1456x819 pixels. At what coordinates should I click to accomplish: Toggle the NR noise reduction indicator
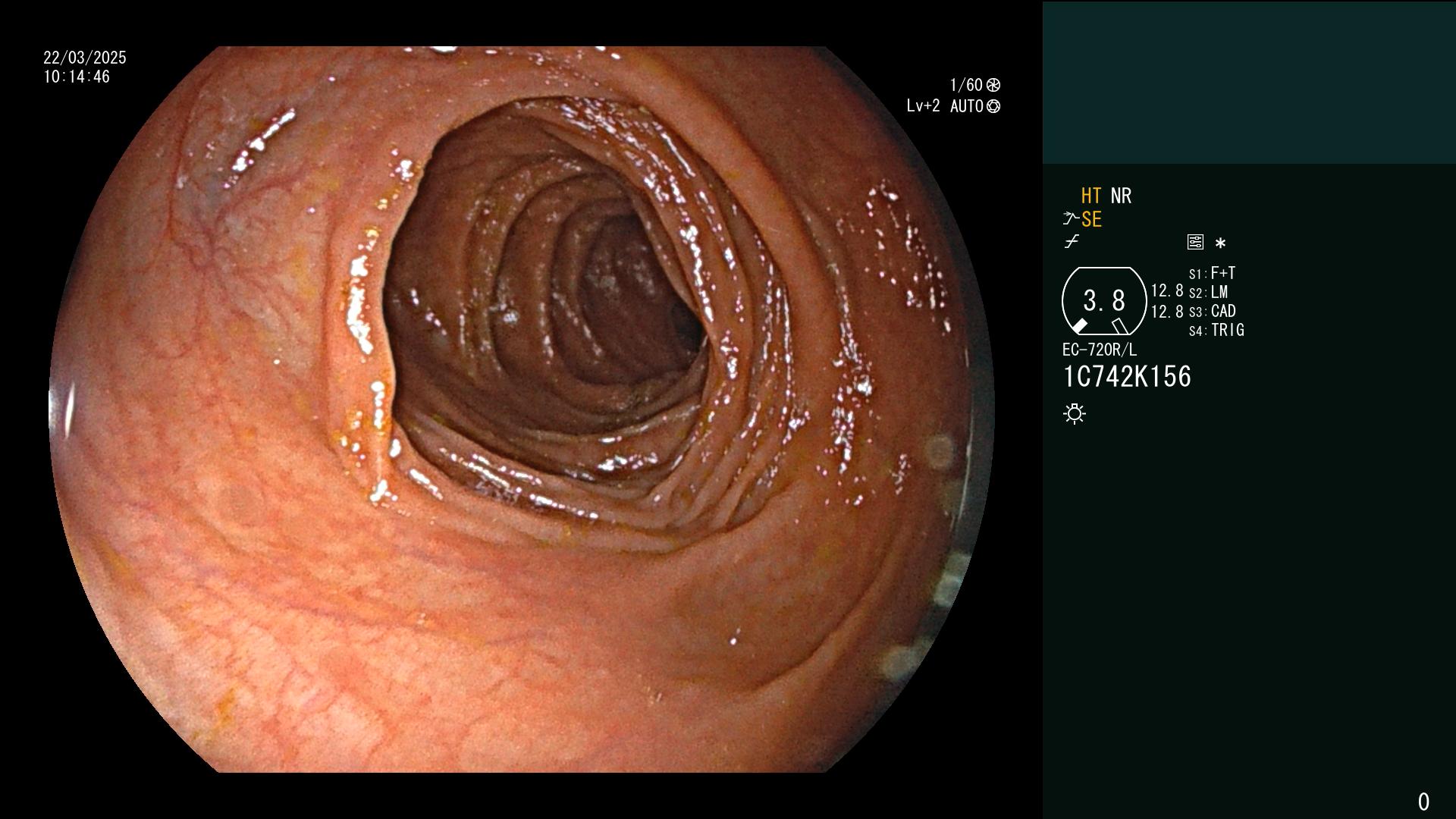[x=1121, y=196]
